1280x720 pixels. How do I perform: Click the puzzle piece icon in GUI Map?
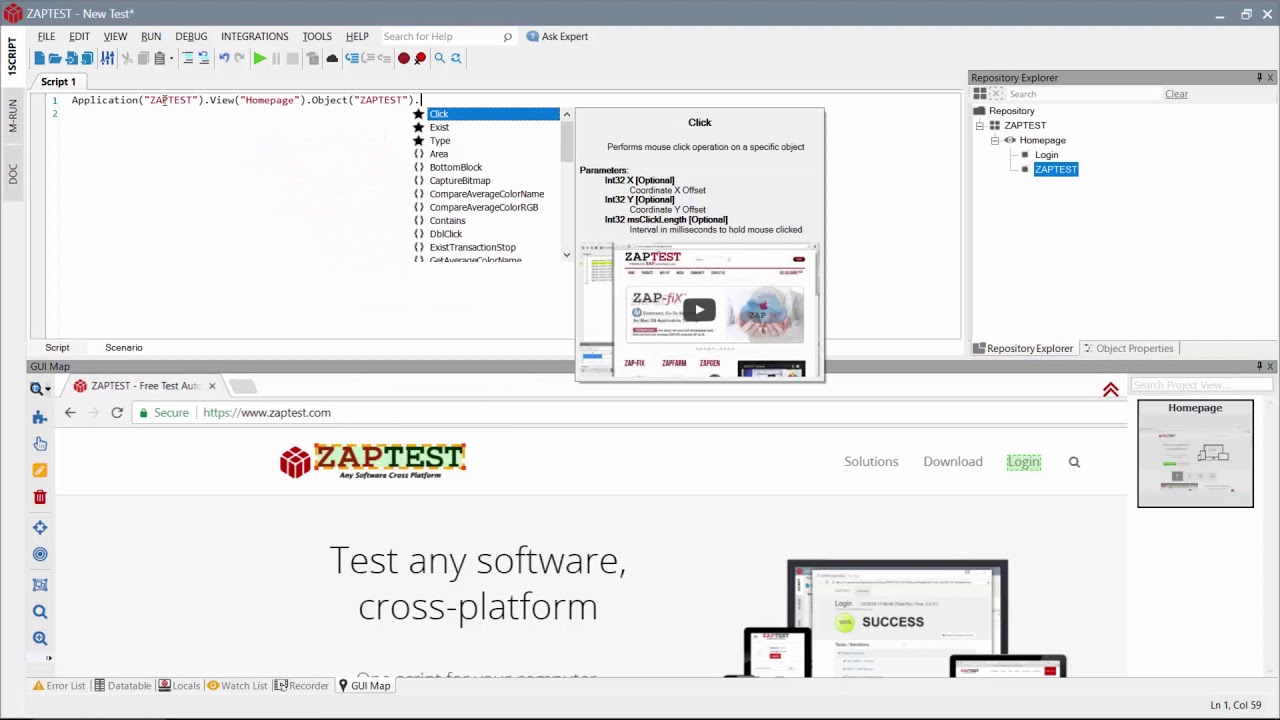[40, 417]
